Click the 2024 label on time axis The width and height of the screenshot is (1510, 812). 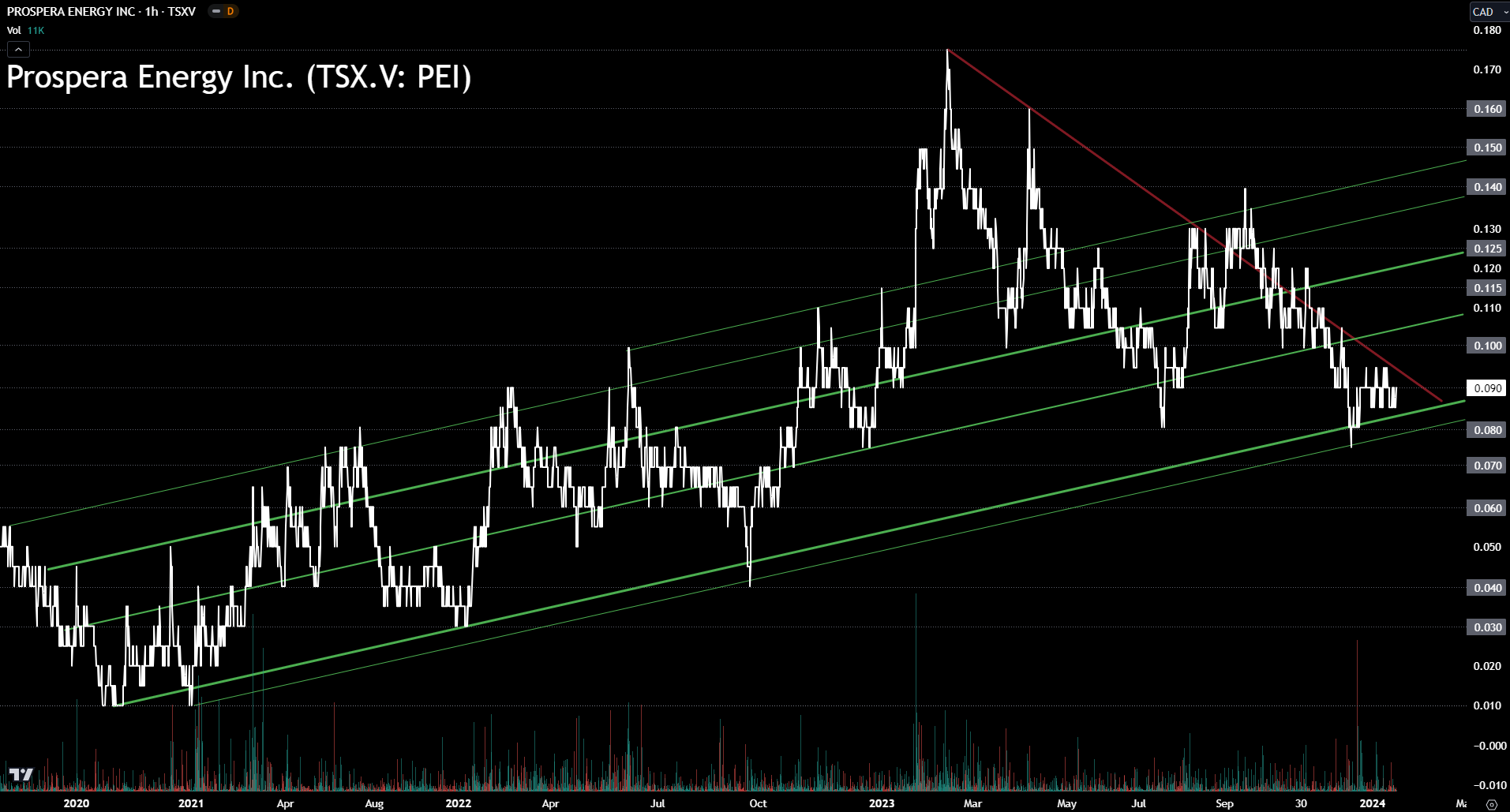(1373, 803)
